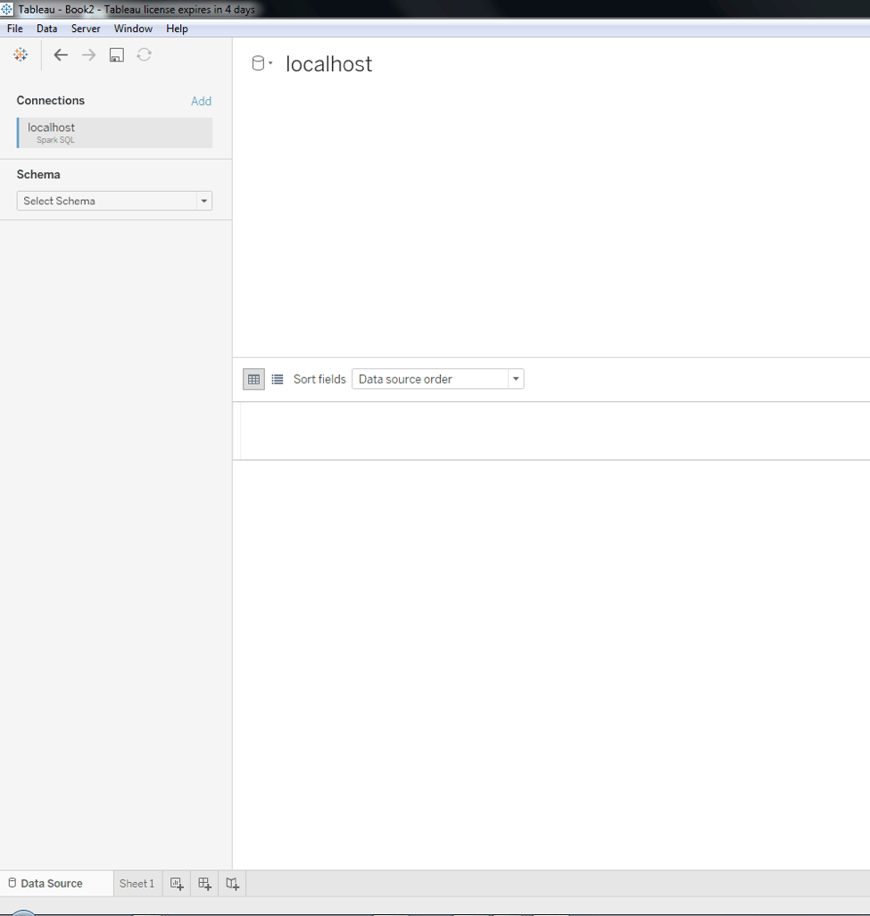This screenshot has height=916, width=870.
Task: Open the File menu
Action: pyautogui.click(x=15, y=29)
